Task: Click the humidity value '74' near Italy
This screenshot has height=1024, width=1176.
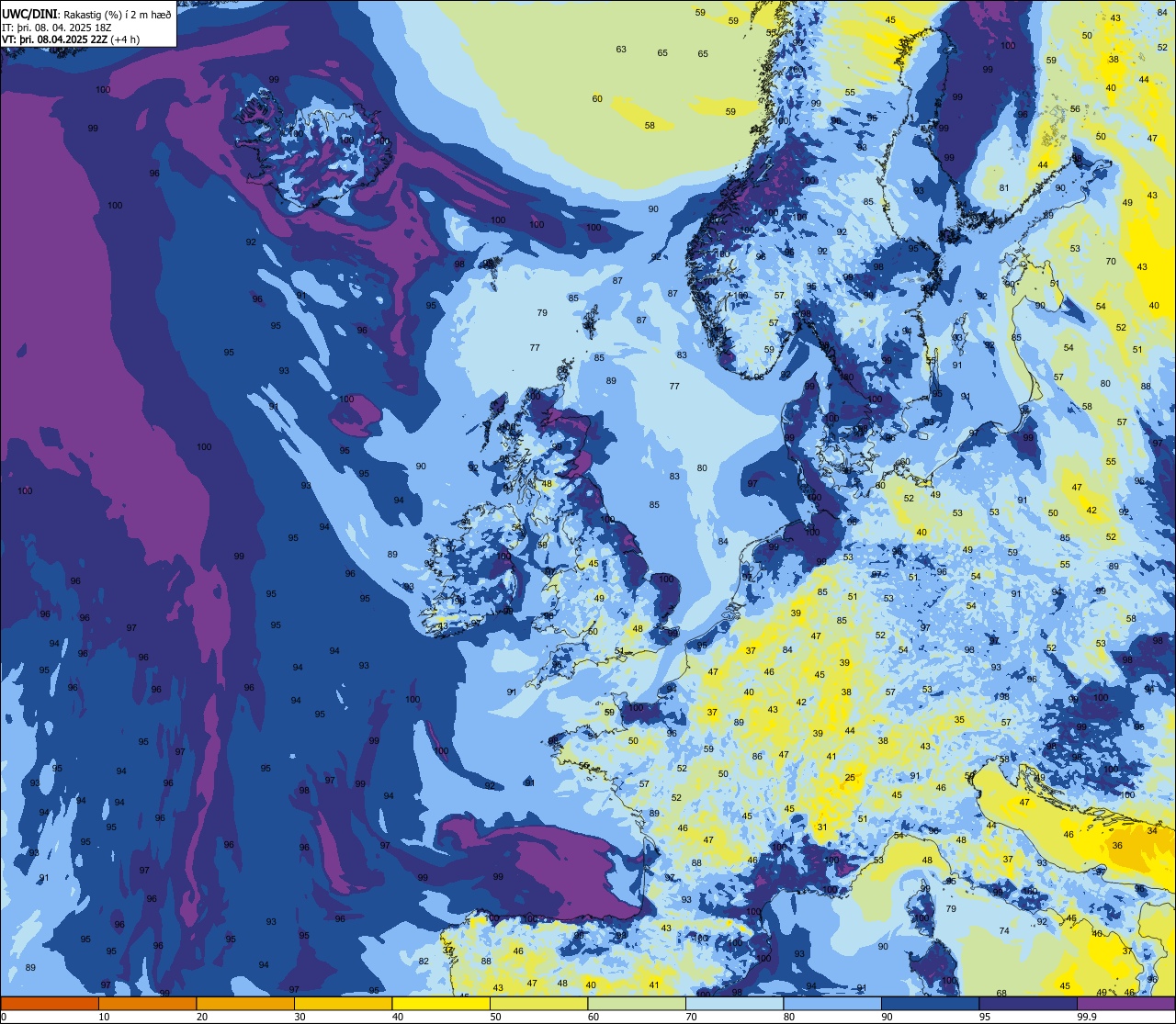Action: tap(1004, 930)
